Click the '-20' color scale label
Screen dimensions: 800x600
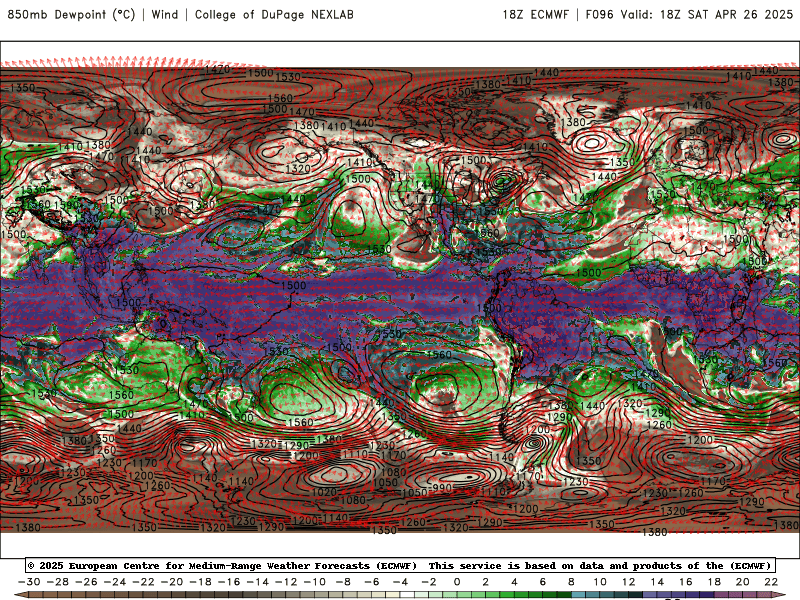click(x=172, y=582)
